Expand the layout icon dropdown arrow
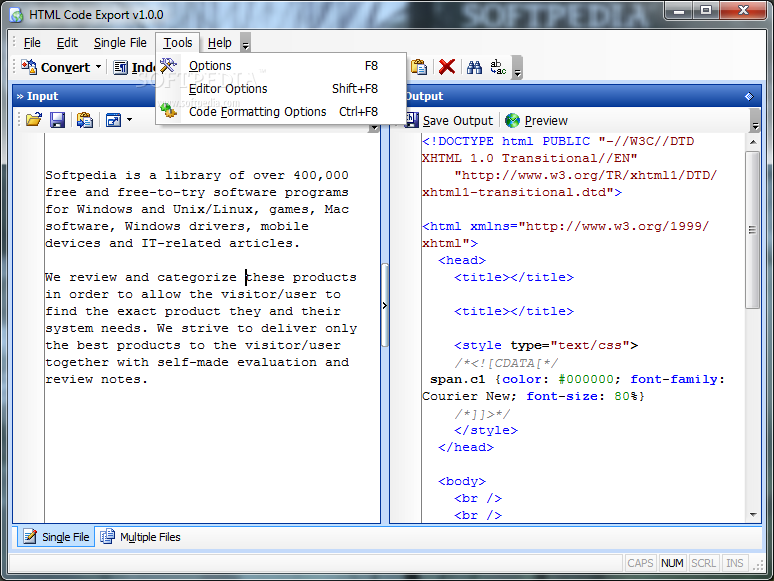The width and height of the screenshot is (774, 581). click(129, 120)
